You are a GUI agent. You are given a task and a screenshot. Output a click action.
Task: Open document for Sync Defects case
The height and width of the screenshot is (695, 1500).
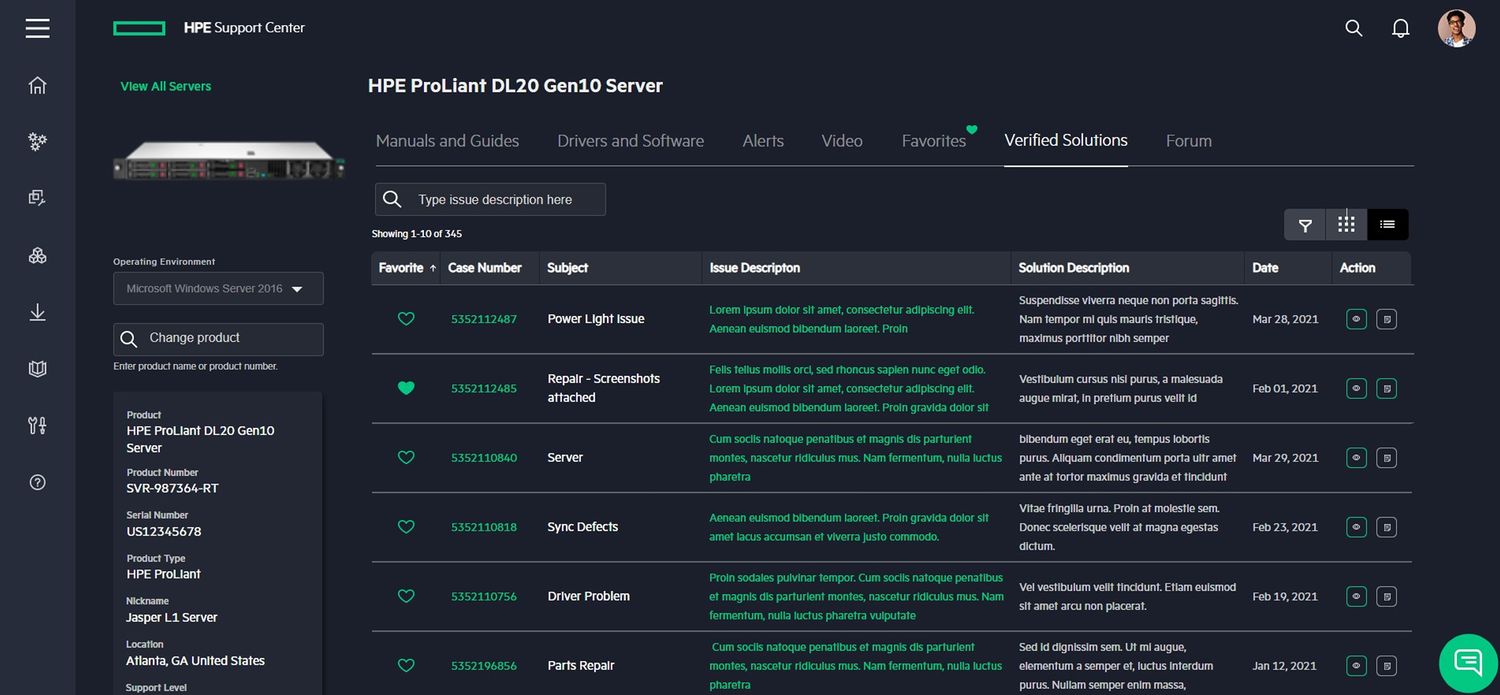[x=1386, y=527]
